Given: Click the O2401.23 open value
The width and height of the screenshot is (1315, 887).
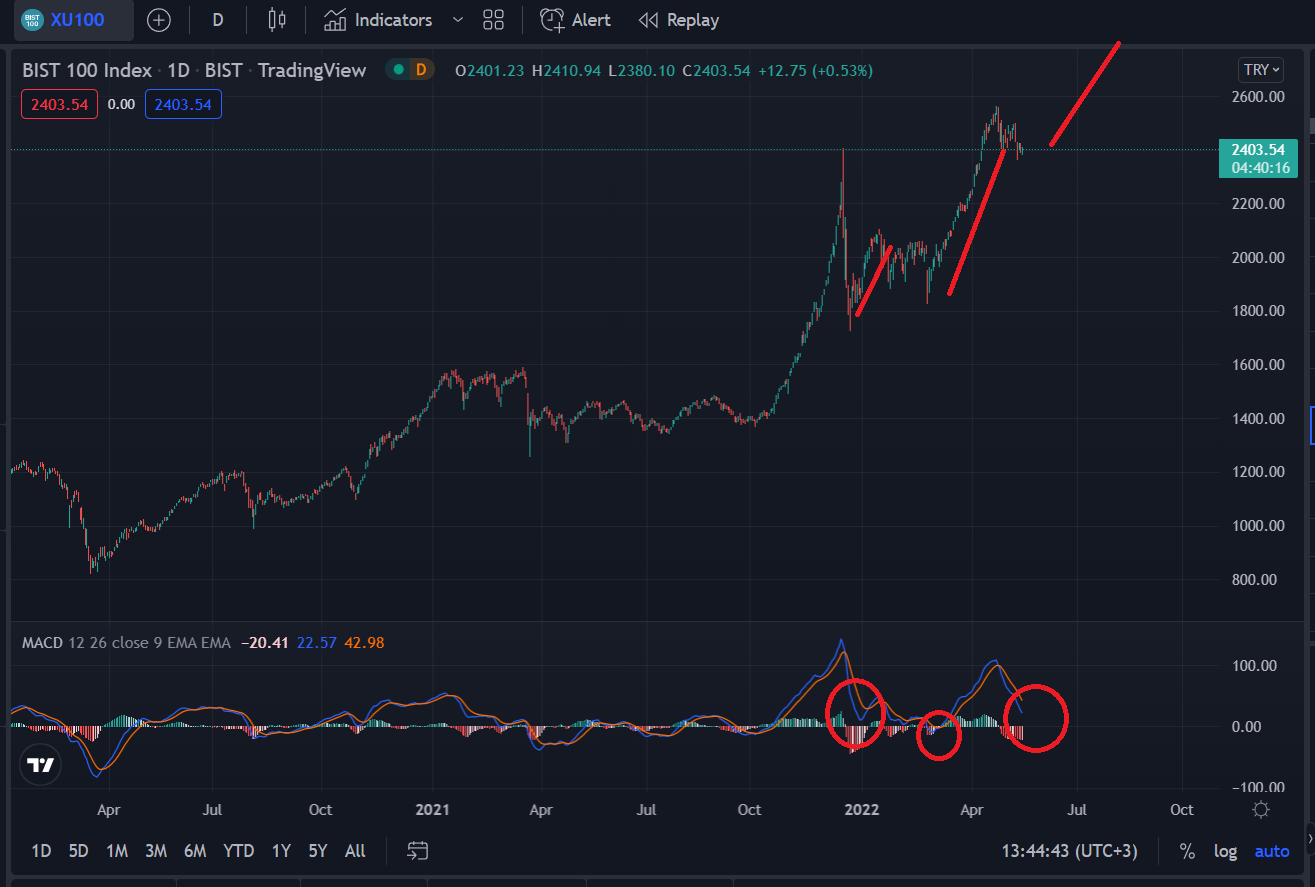Looking at the screenshot, I should (490, 71).
